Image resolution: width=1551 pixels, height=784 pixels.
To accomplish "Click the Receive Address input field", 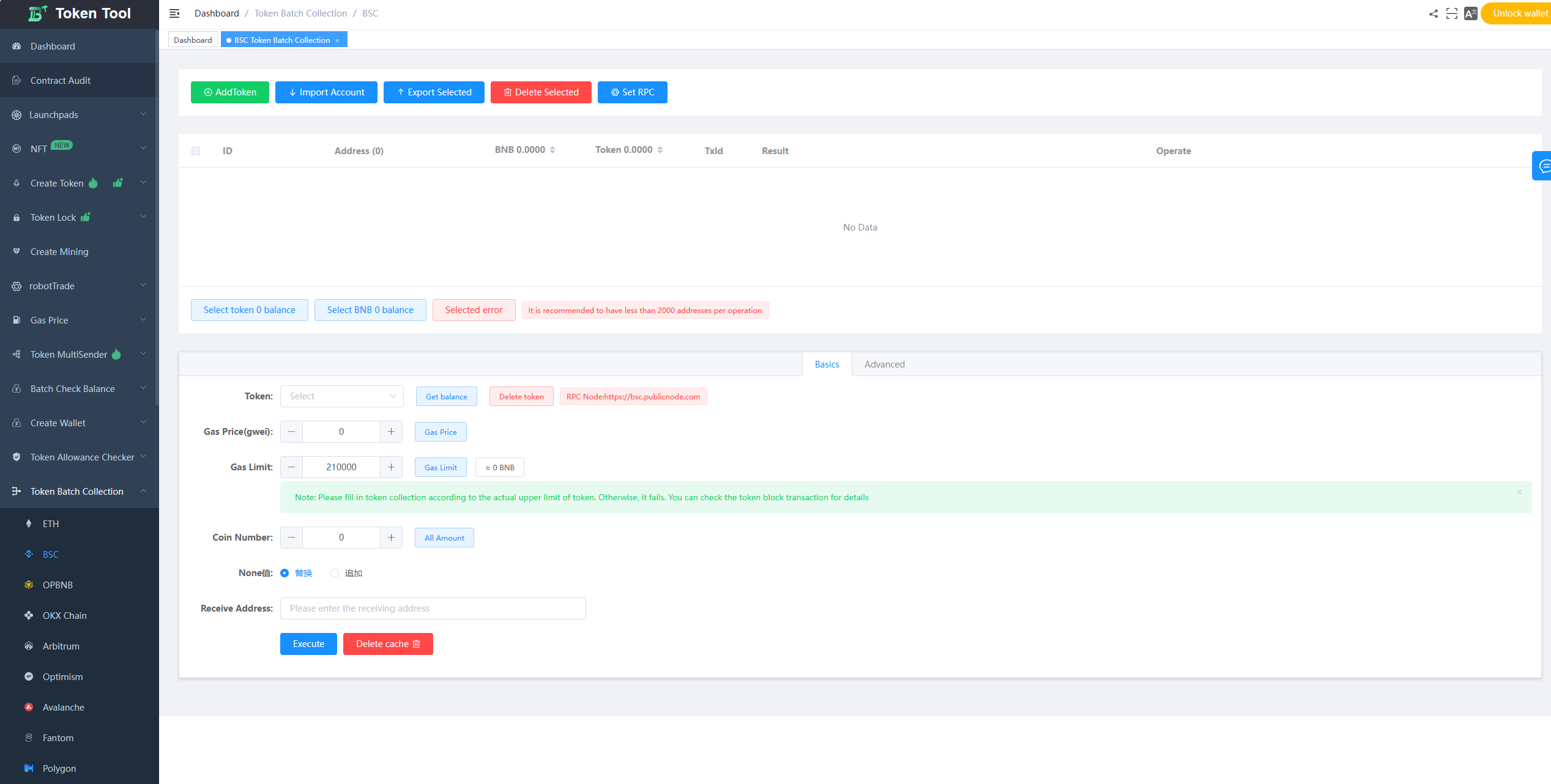I will (x=433, y=608).
